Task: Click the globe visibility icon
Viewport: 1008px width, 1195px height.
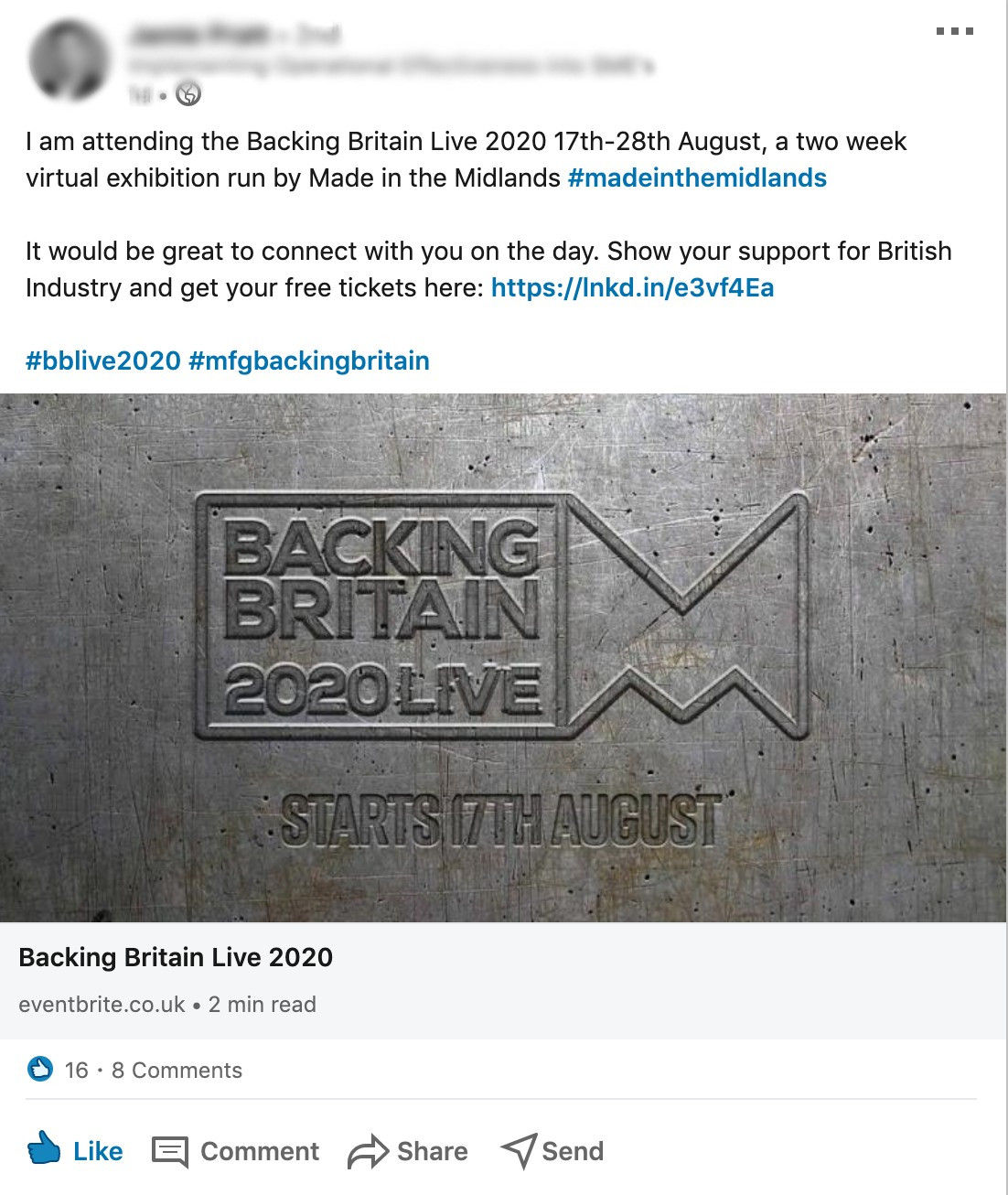Action: pos(188,93)
